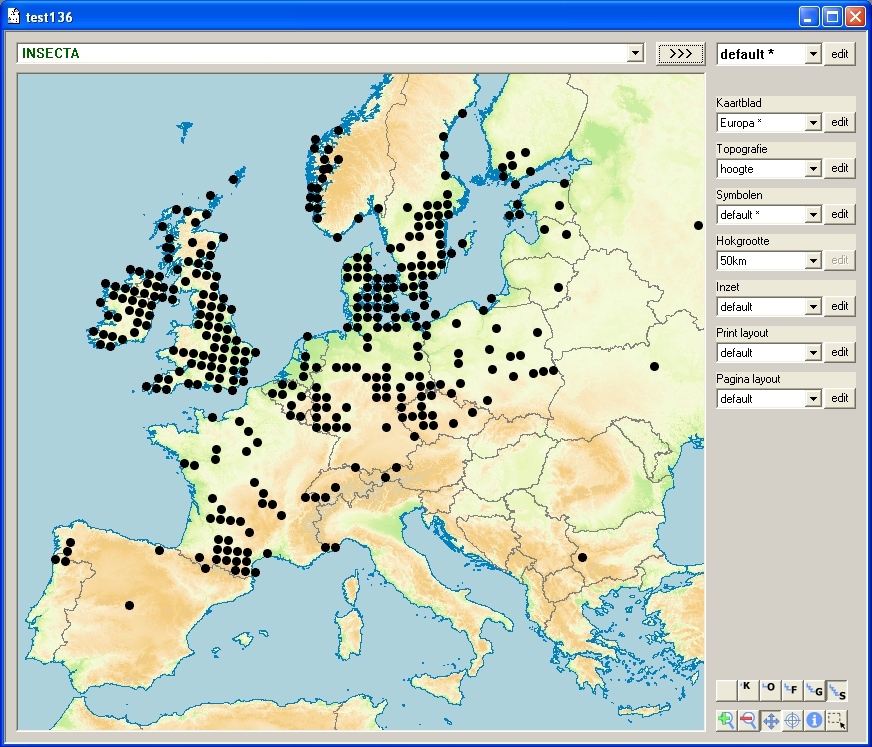Viewport: 872px width, 747px height.
Task: Click the blank level button
Action: [726, 690]
